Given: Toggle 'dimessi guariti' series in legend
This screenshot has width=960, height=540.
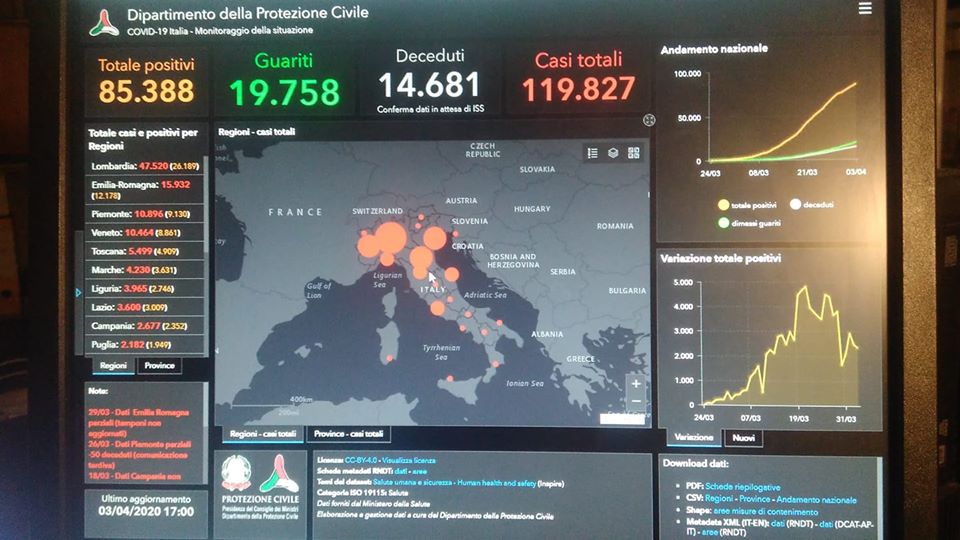Looking at the screenshot, I should click(749, 223).
